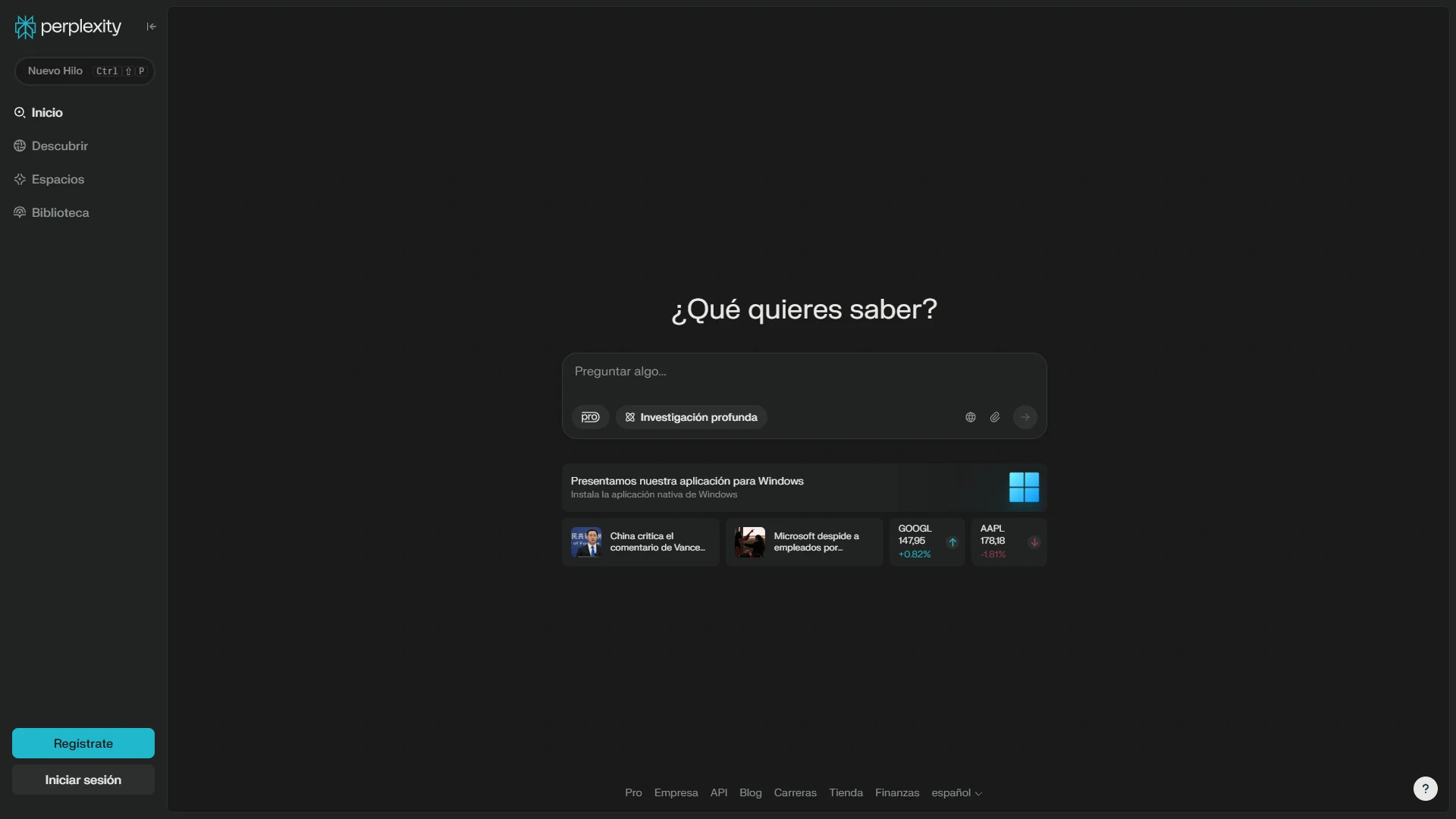
Task: Click the Inicio search icon
Action: pos(20,112)
